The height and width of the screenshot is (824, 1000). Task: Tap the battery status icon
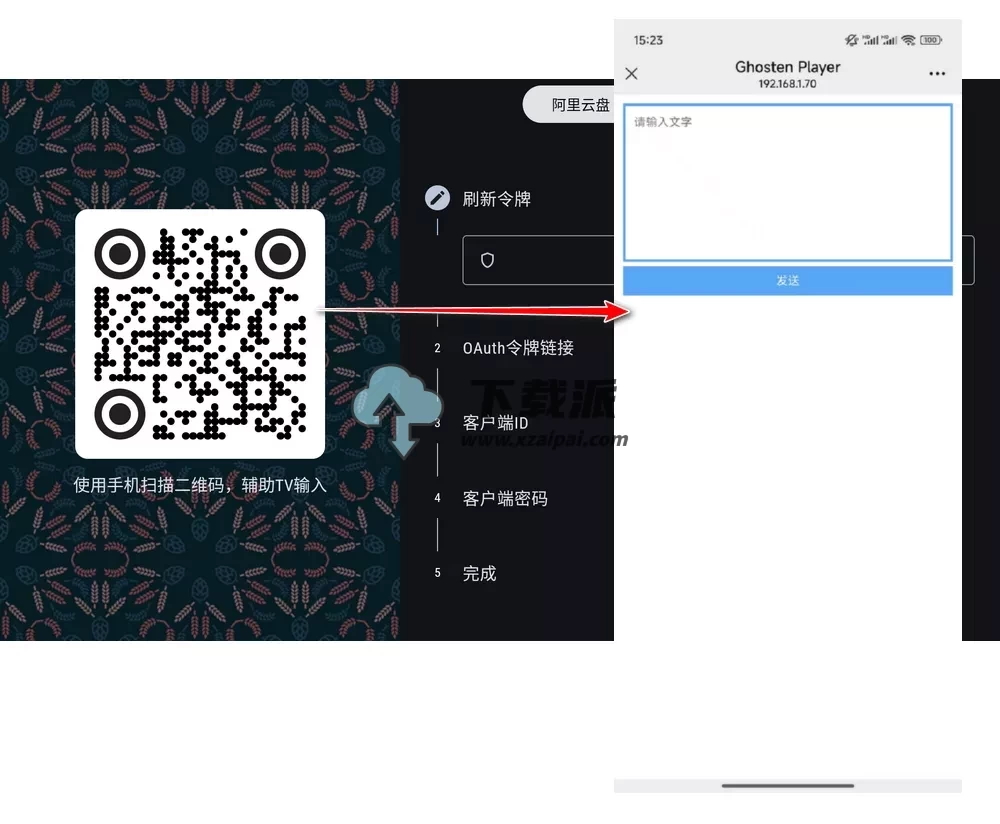(931, 40)
